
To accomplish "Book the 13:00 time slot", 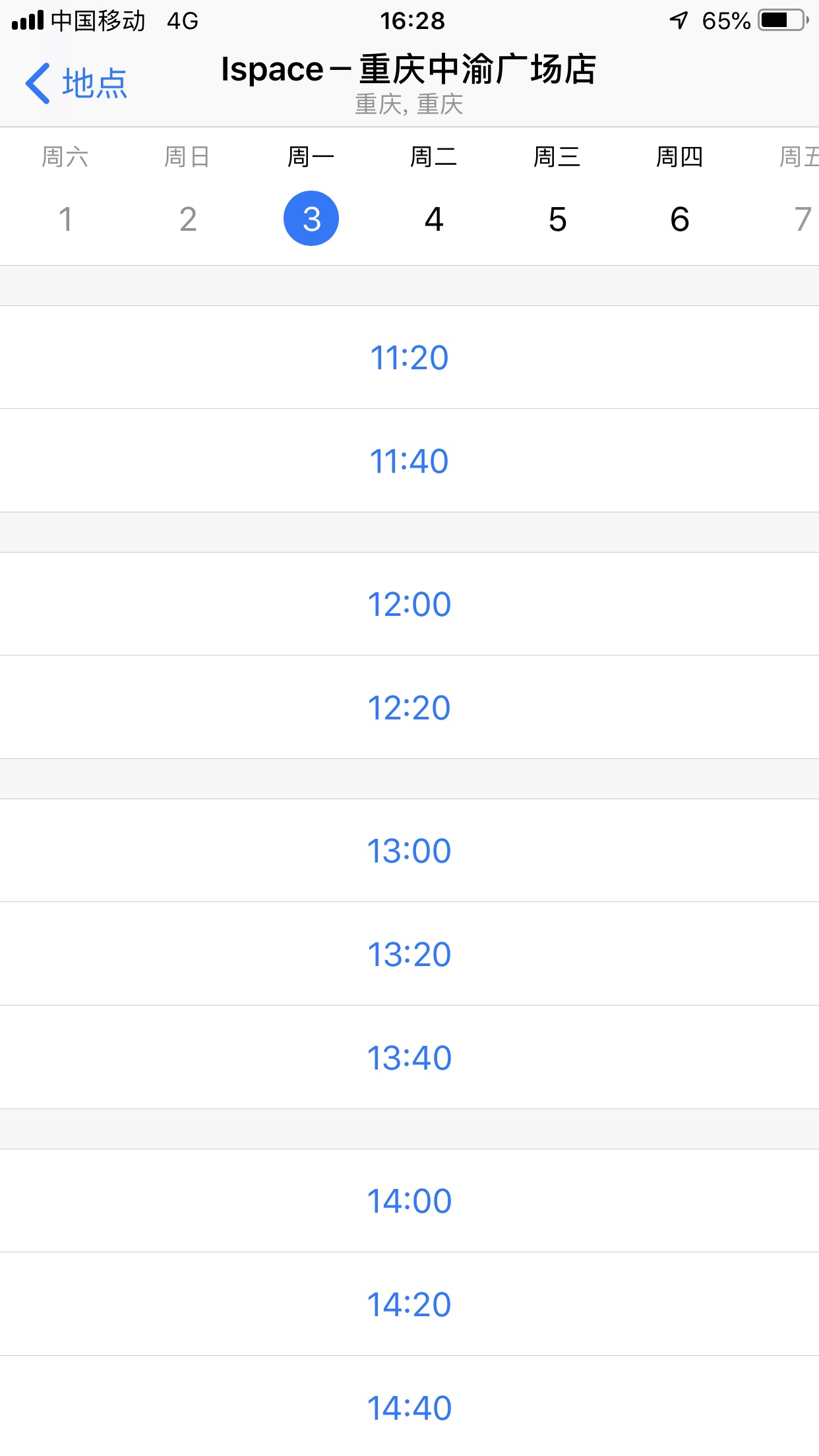I will point(409,851).
